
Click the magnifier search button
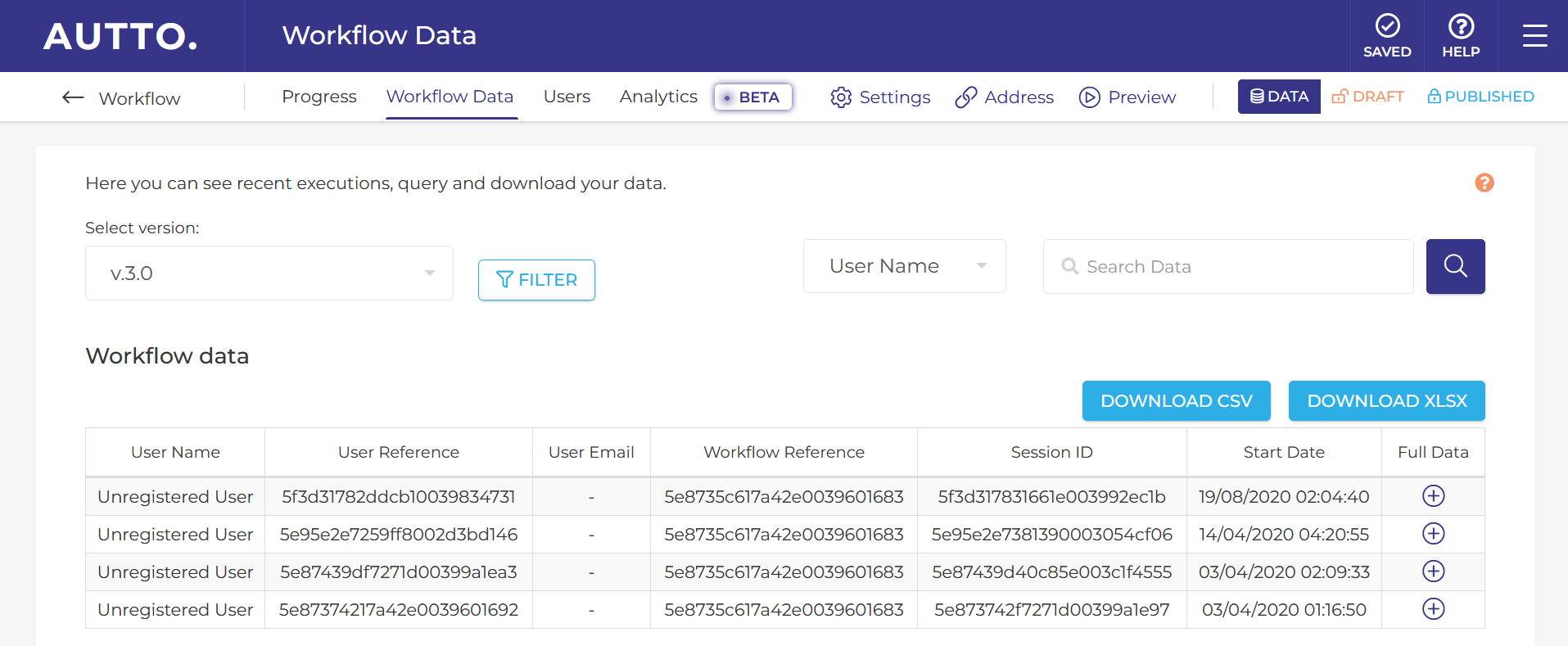pyautogui.click(x=1455, y=266)
